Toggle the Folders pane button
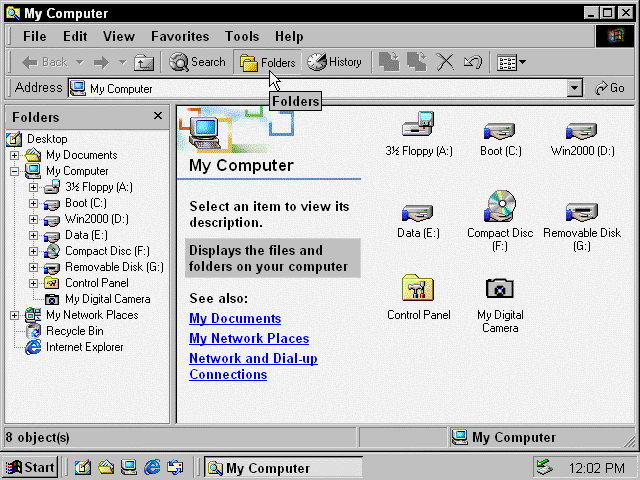 coord(267,62)
